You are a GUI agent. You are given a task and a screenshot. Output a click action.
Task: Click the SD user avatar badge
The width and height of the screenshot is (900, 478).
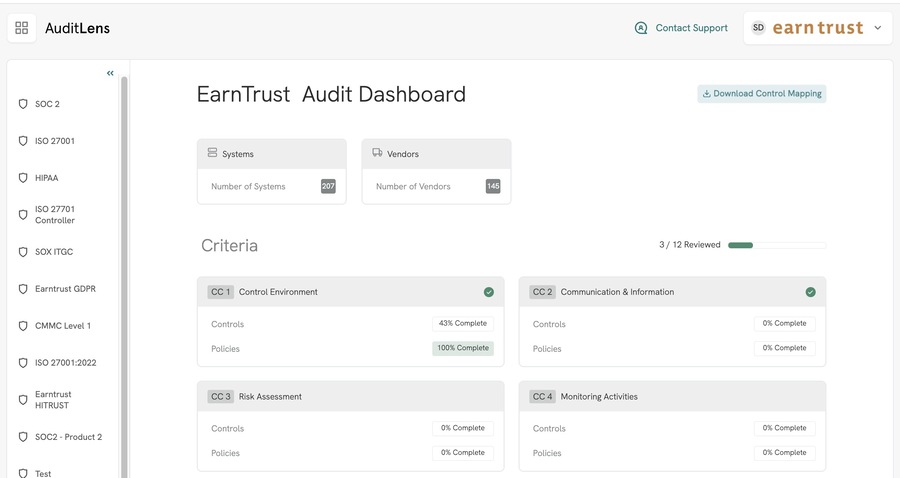(758, 28)
